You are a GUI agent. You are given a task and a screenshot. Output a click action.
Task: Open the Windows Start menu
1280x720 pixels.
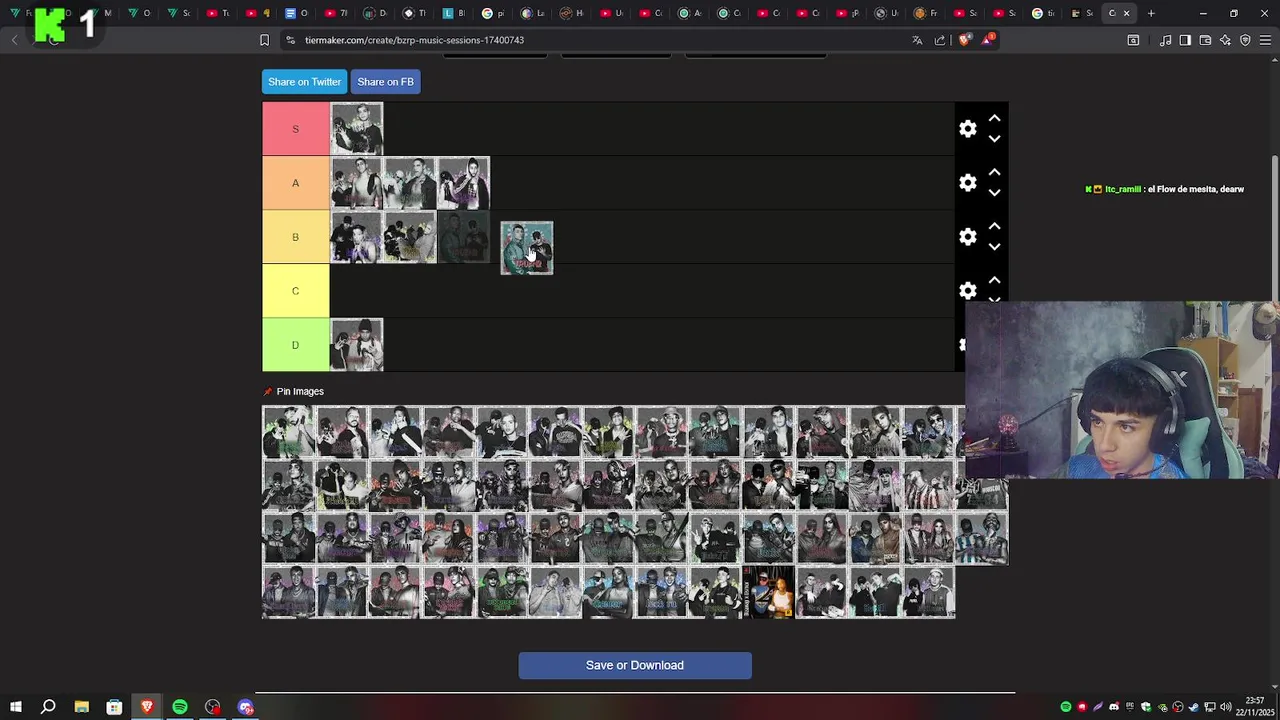coord(15,707)
